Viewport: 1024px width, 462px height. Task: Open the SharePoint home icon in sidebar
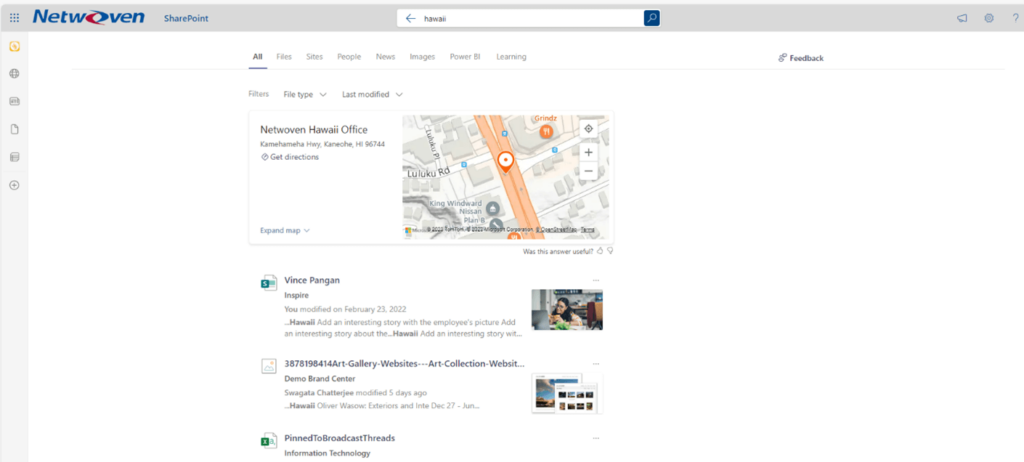(x=14, y=46)
